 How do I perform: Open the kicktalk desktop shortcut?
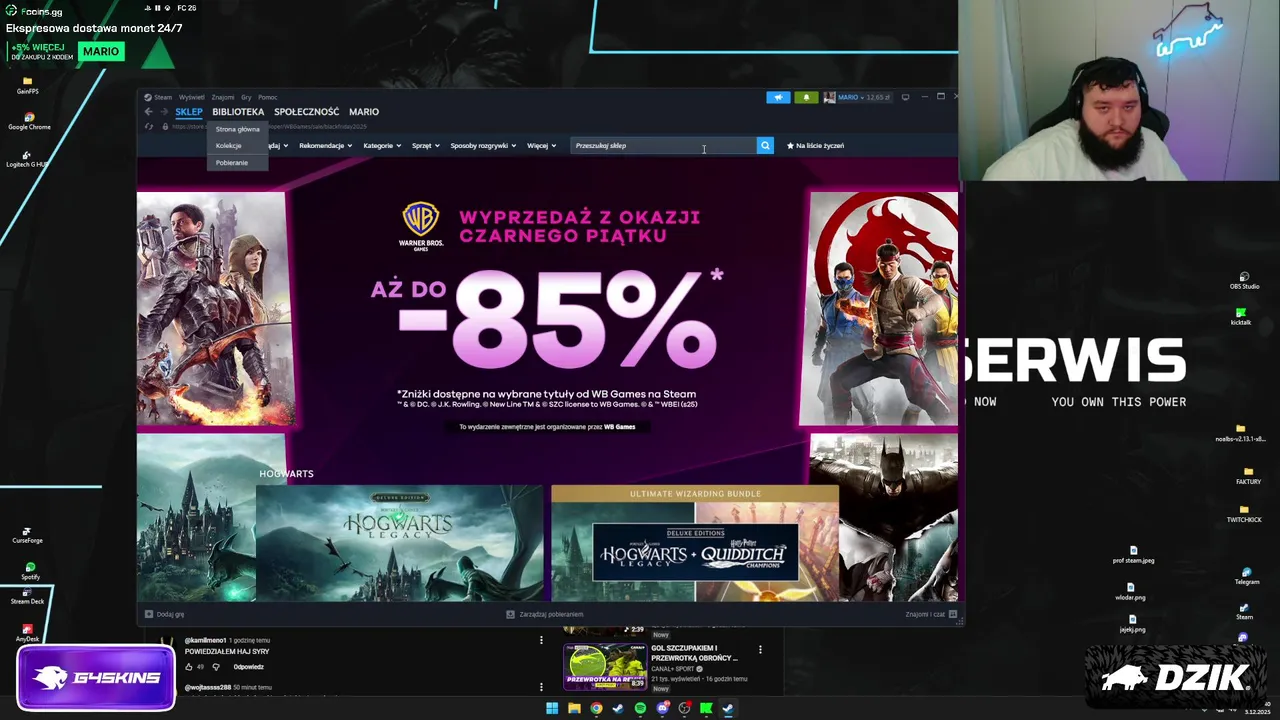[1241, 317]
